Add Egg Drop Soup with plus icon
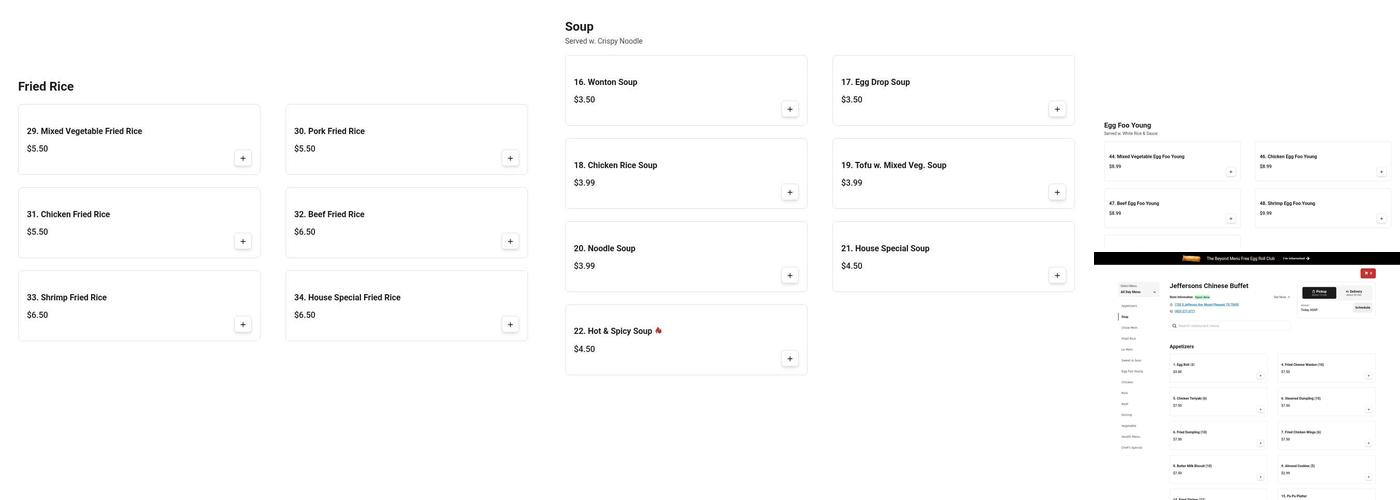 1057,109
